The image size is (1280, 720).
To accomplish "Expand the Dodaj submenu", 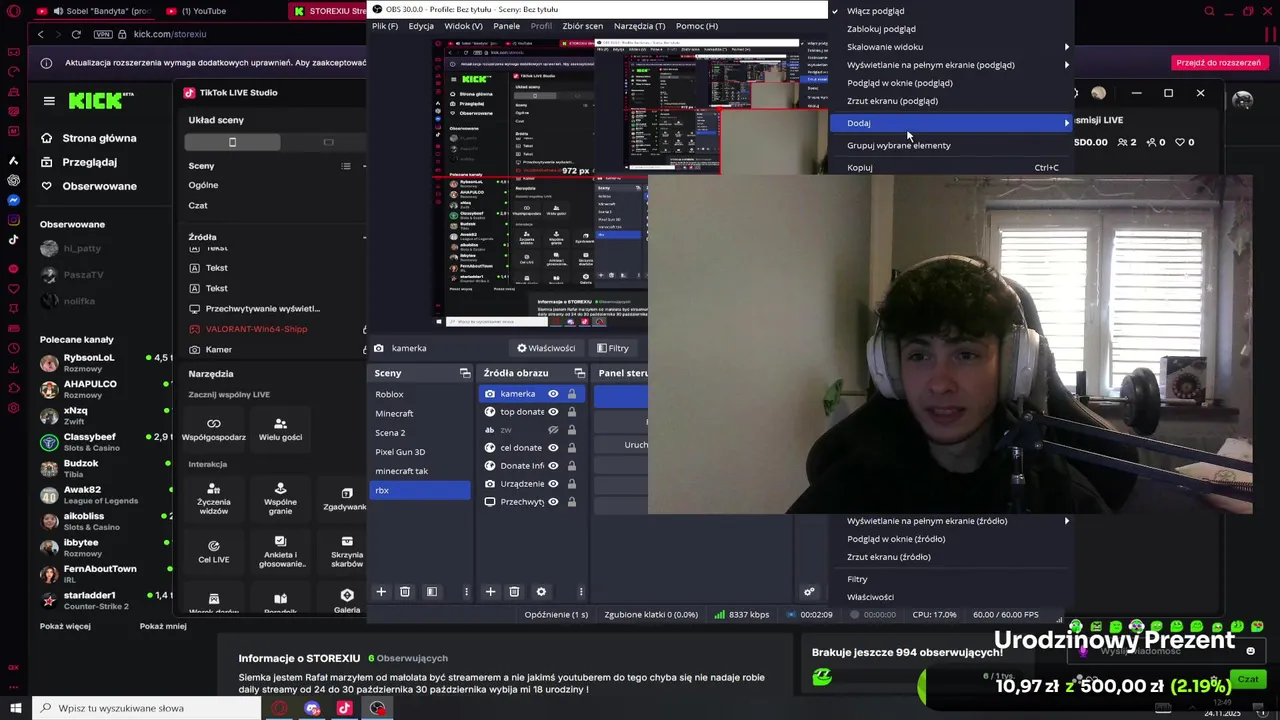I will click(951, 123).
